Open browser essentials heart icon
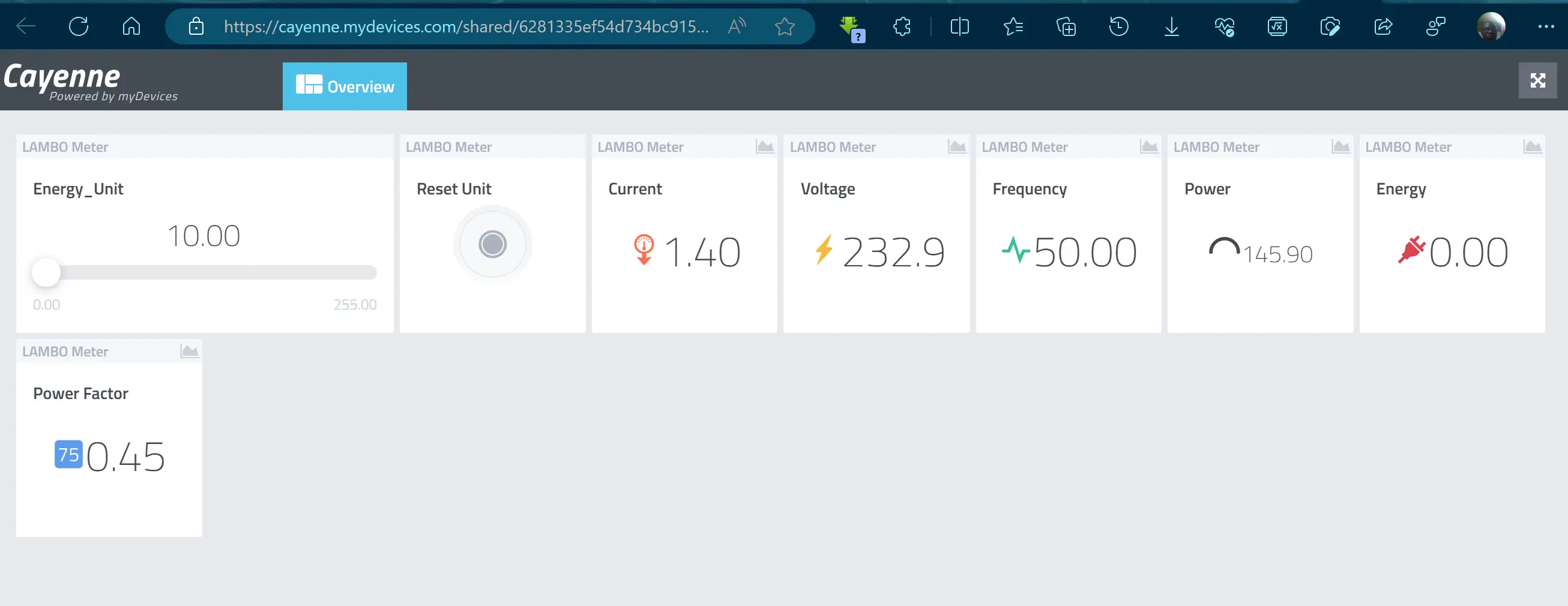 click(1224, 26)
